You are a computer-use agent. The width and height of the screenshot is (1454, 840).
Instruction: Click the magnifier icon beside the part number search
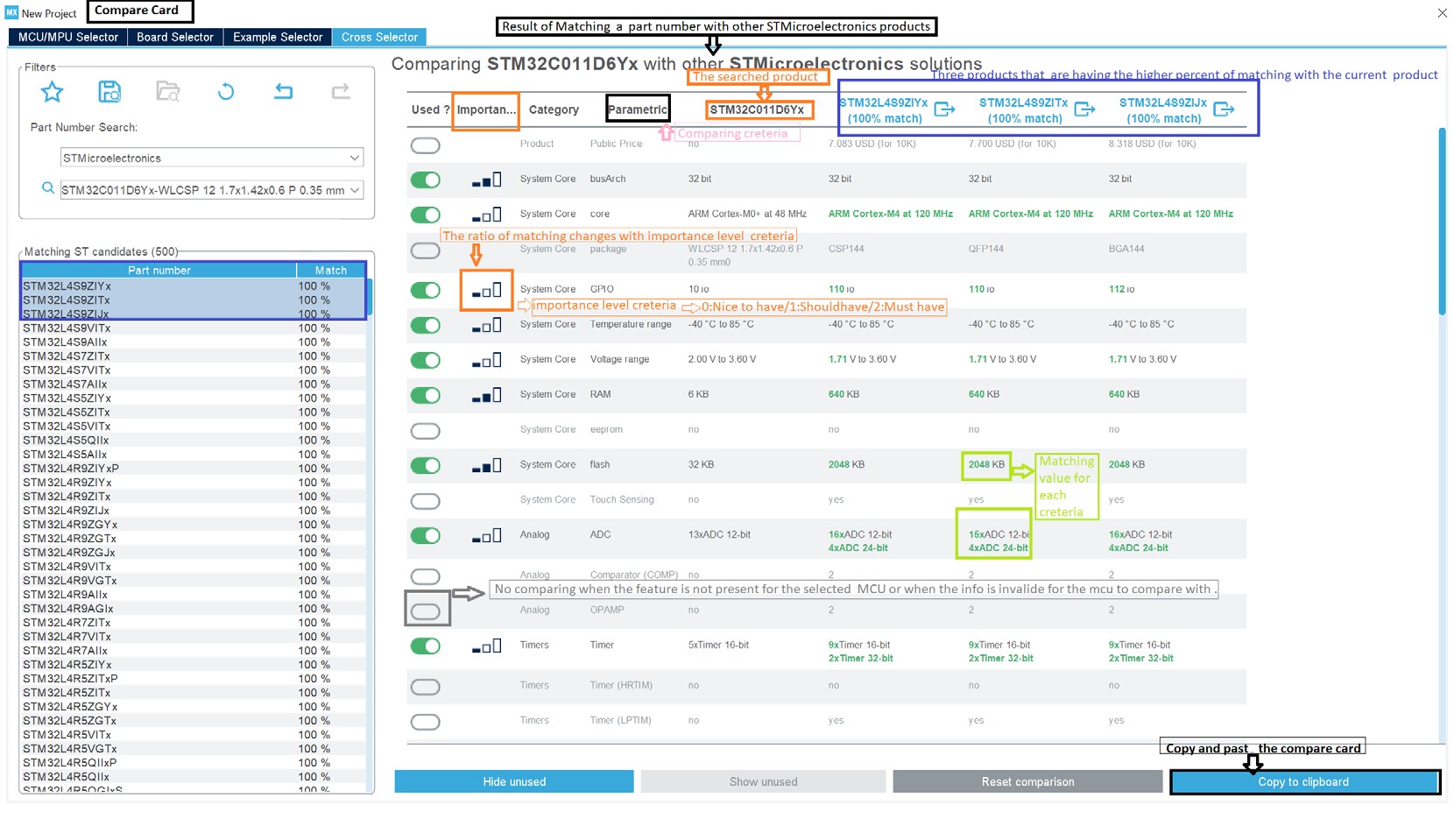point(48,188)
